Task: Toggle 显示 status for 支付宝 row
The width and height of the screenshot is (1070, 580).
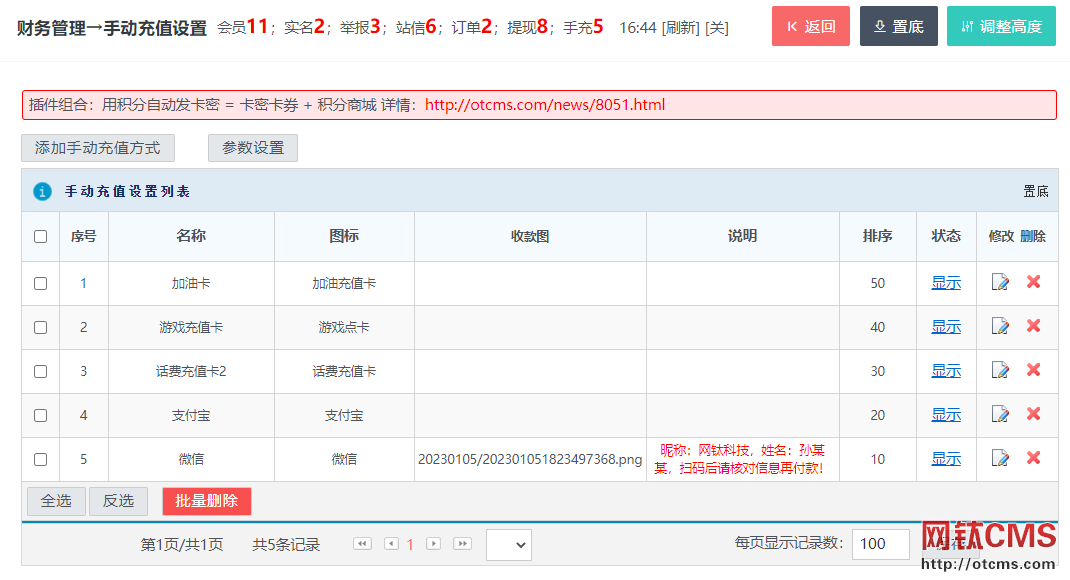Action: coord(946,415)
